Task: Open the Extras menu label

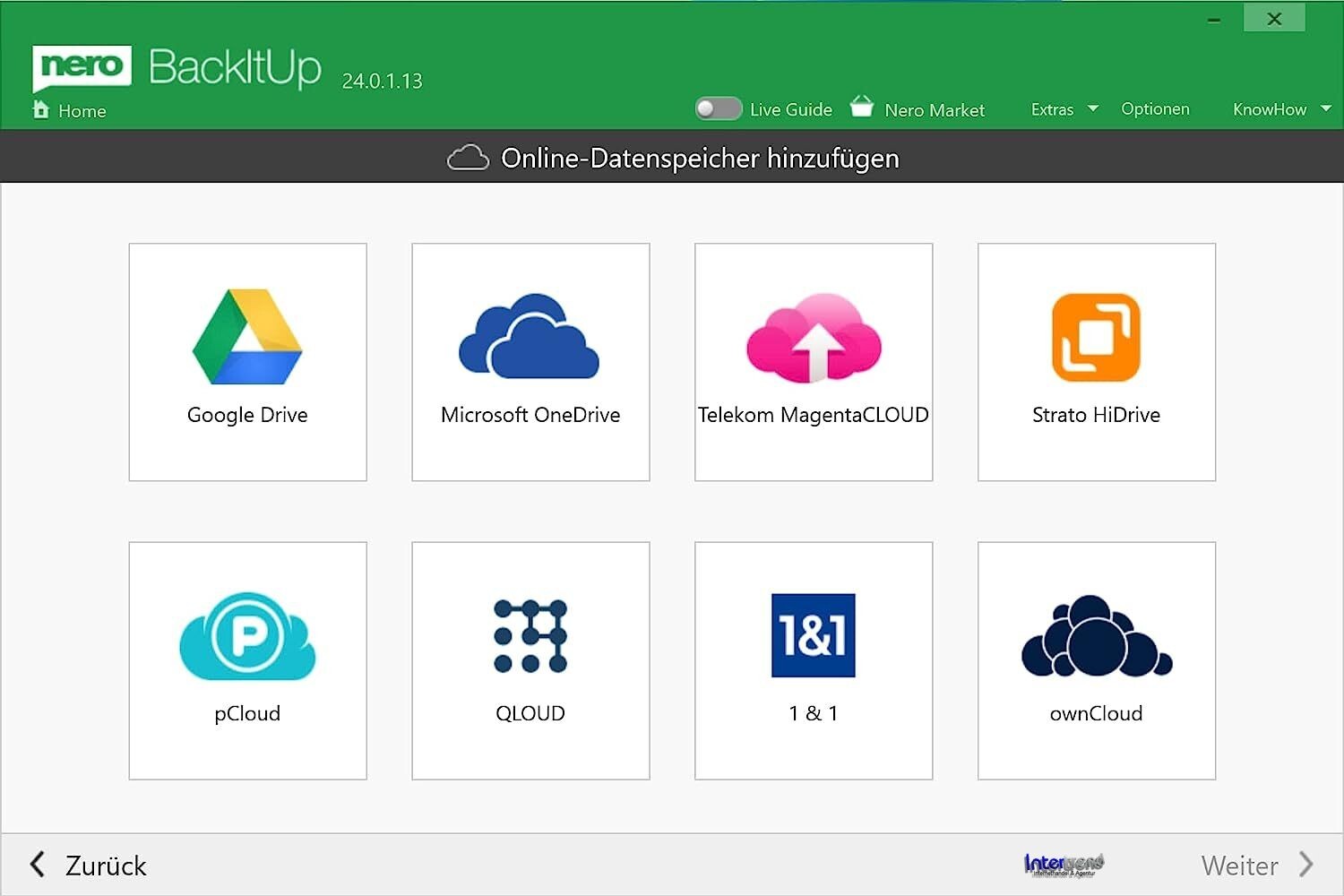Action: click(1052, 109)
